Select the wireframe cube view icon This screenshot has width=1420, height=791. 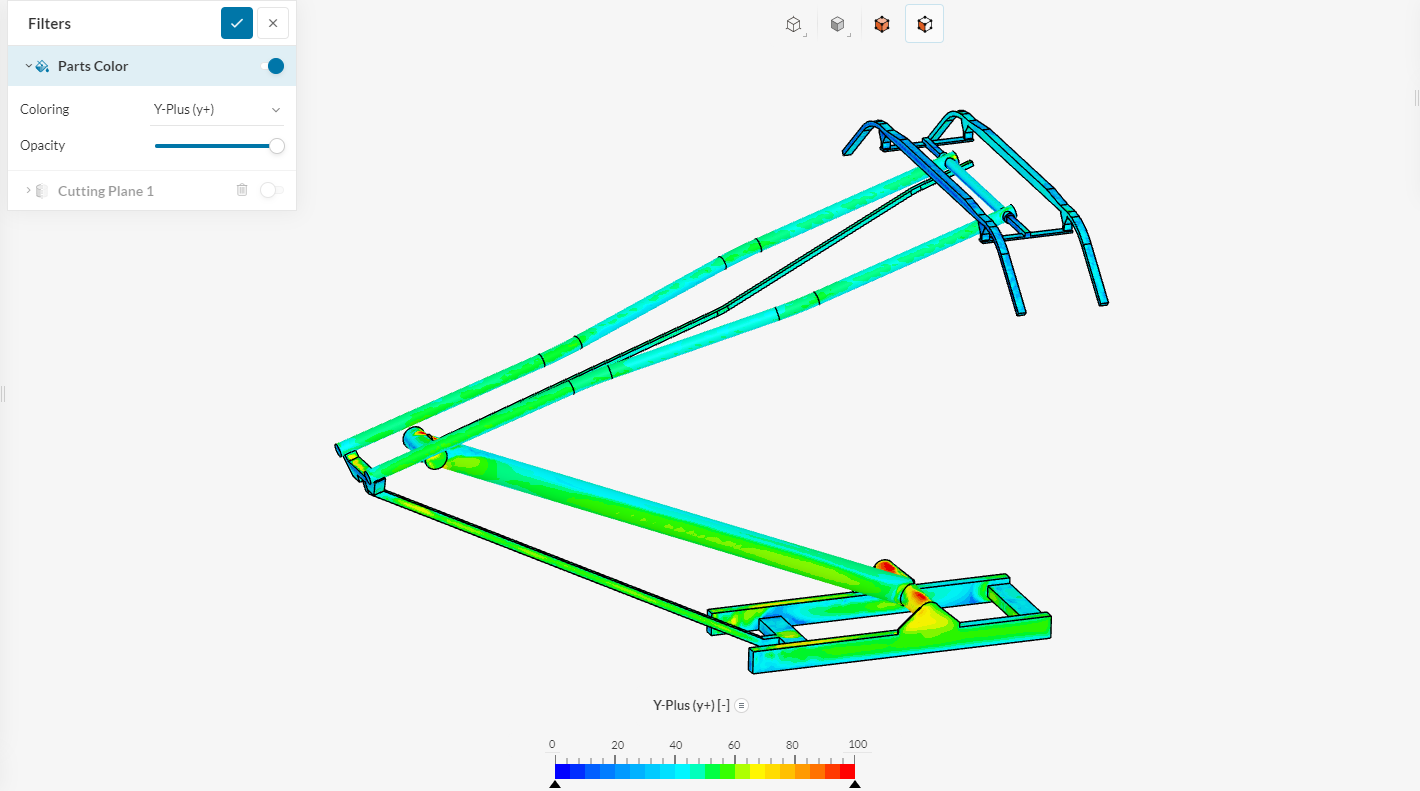793,23
